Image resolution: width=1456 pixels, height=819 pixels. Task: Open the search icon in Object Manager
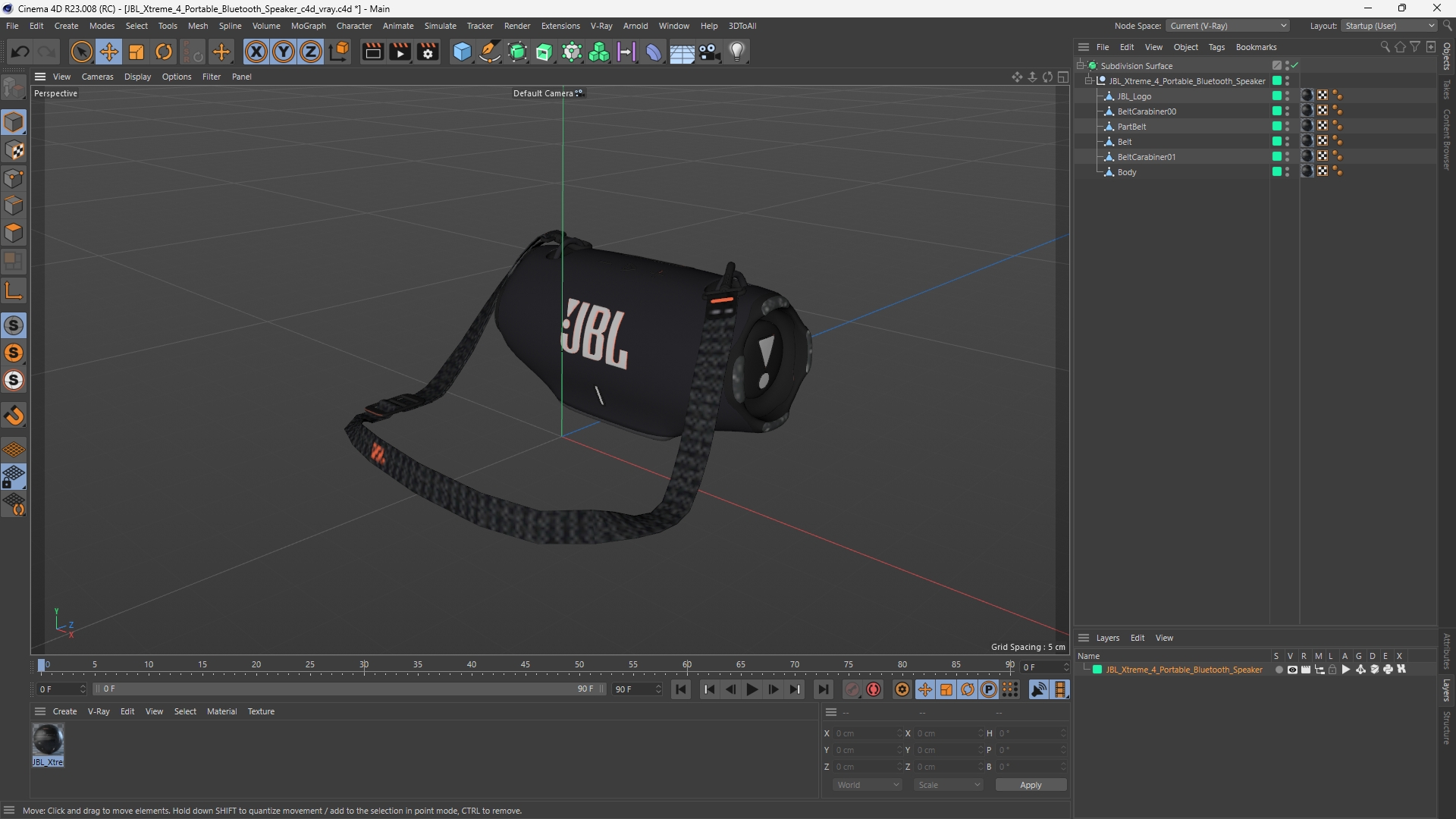coord(1385,47)
